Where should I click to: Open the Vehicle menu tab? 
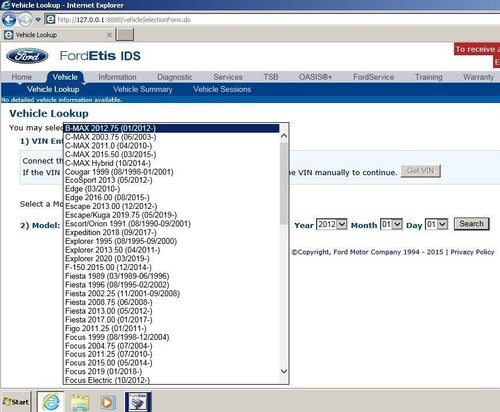pyautogui.click(x=65, y=77)
